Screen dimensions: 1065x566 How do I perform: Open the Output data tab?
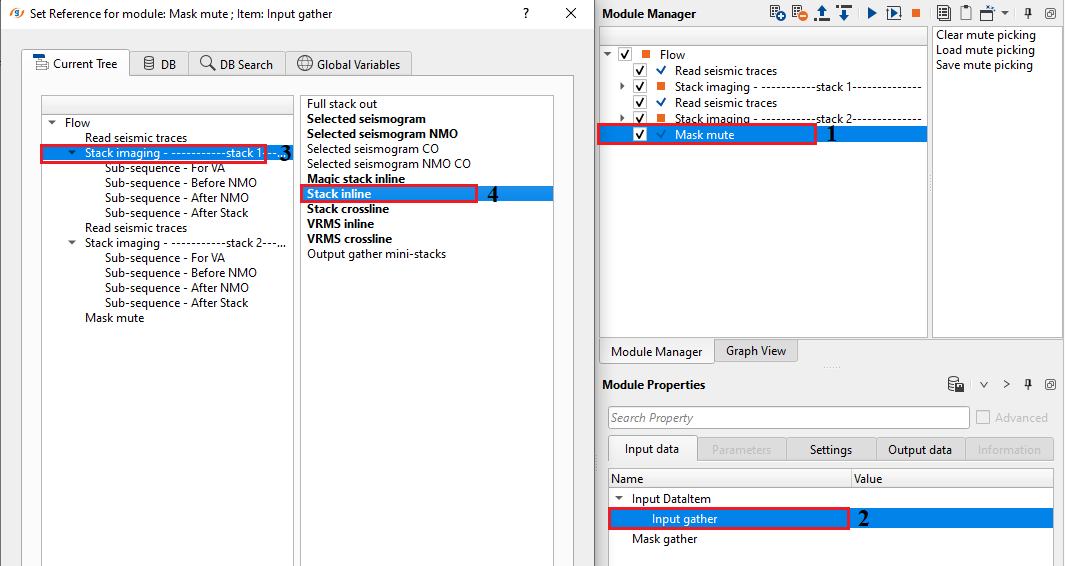click(x=919, y=450)
